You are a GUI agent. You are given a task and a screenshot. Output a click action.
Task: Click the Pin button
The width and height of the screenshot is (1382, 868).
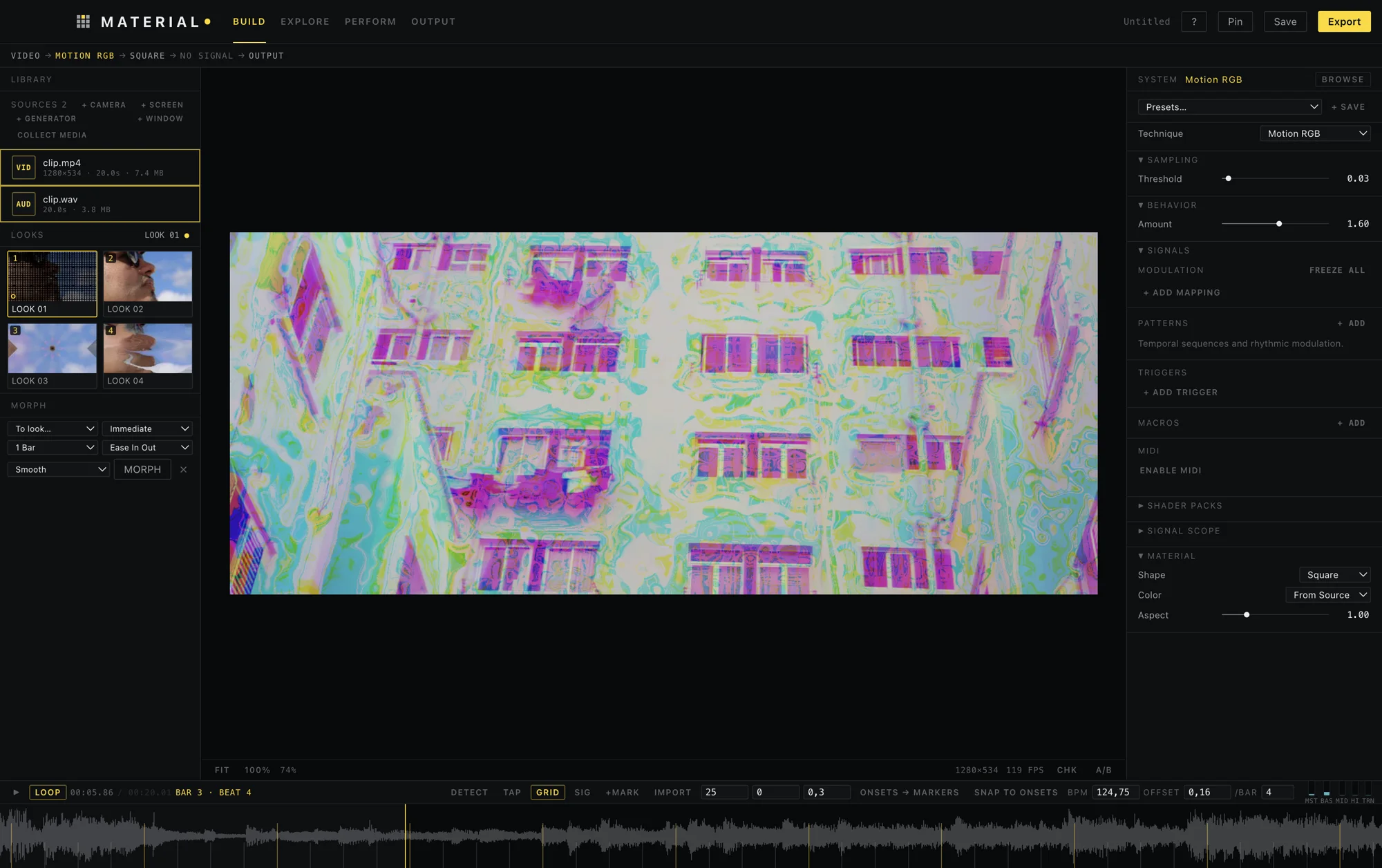(x=1235, y=21)
